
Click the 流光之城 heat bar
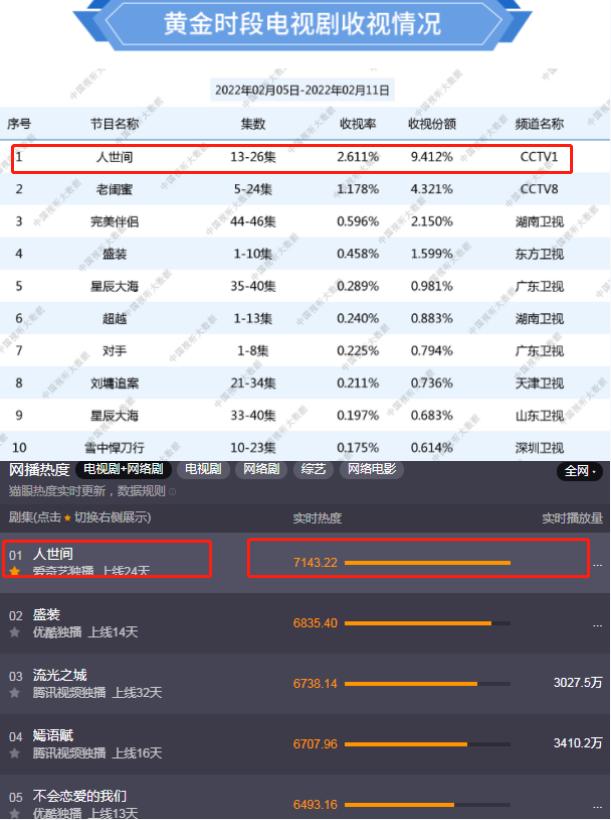pyautogui.click(x=427, y=684)
